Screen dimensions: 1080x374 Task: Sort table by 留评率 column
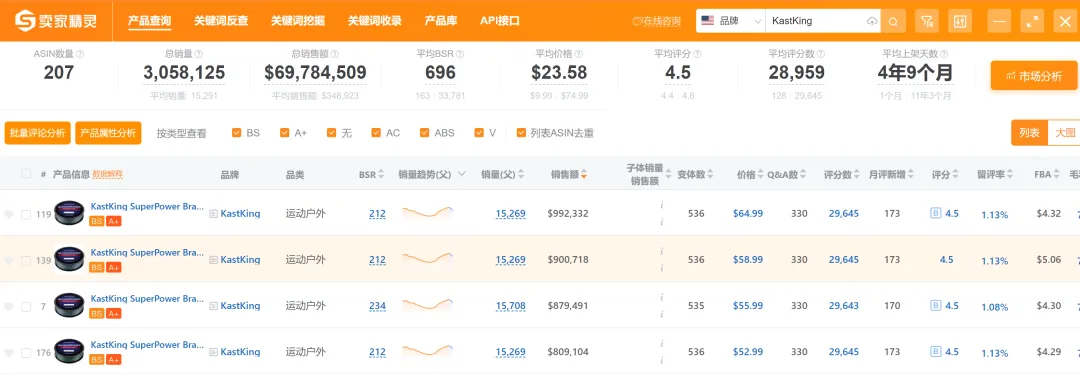coord(1010,175)
